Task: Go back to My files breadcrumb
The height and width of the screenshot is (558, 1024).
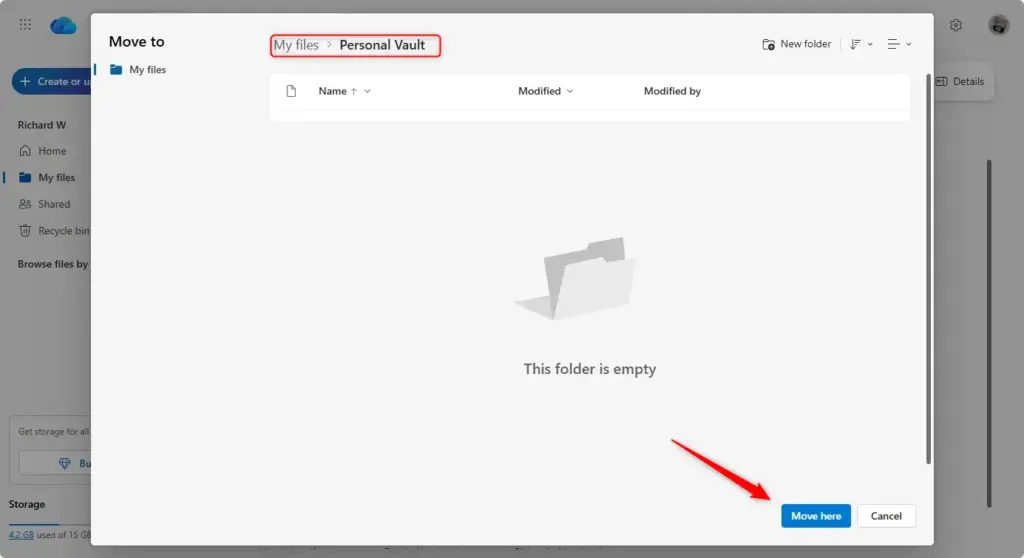Action: 296,45
